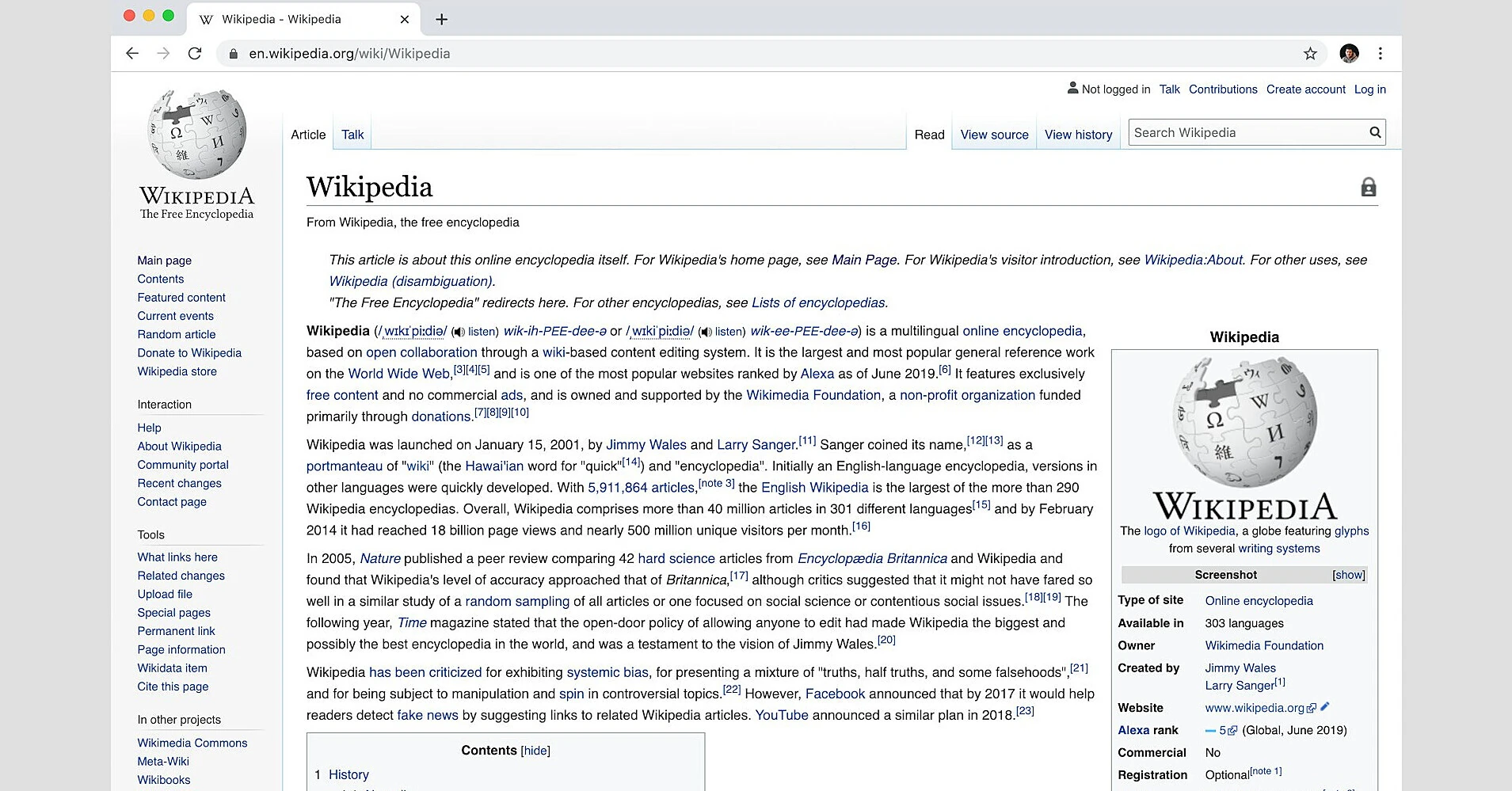The width and height of the screenshot is (1512, 791).
Task: Switch to the Talk tab
Action: click(352, 135)
